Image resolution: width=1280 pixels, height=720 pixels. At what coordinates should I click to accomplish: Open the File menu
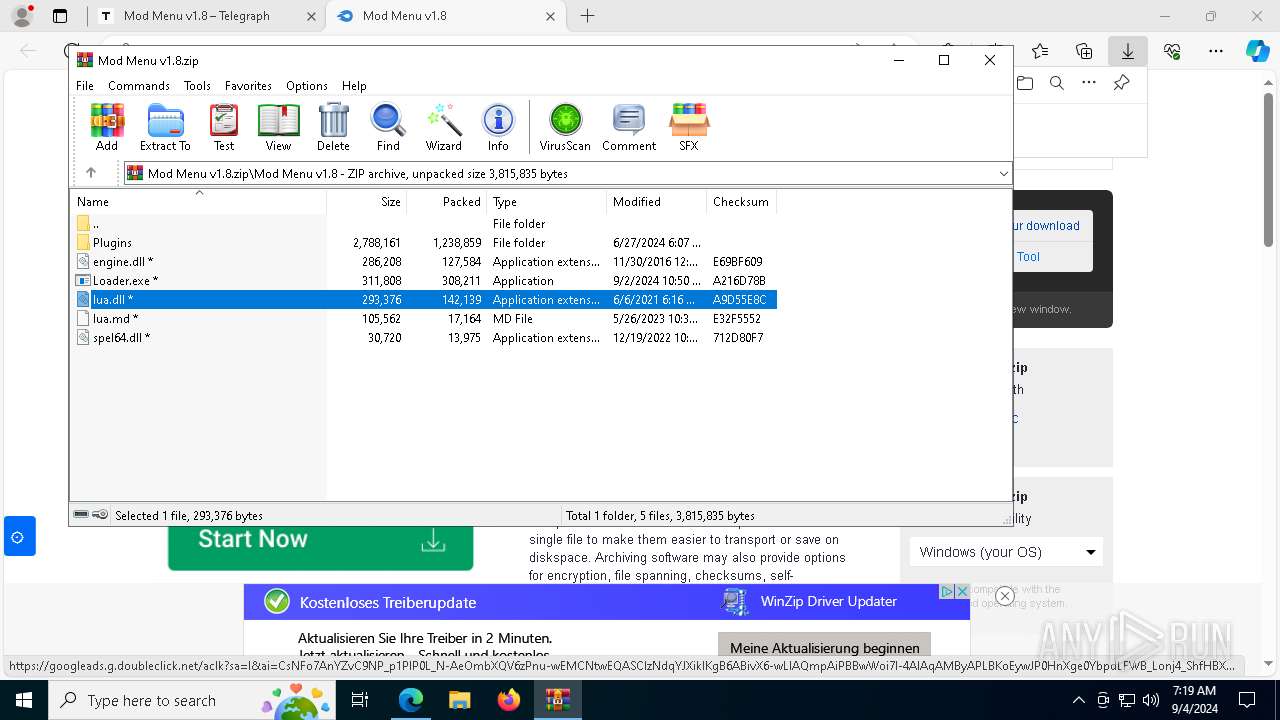(x=85, y=86)
